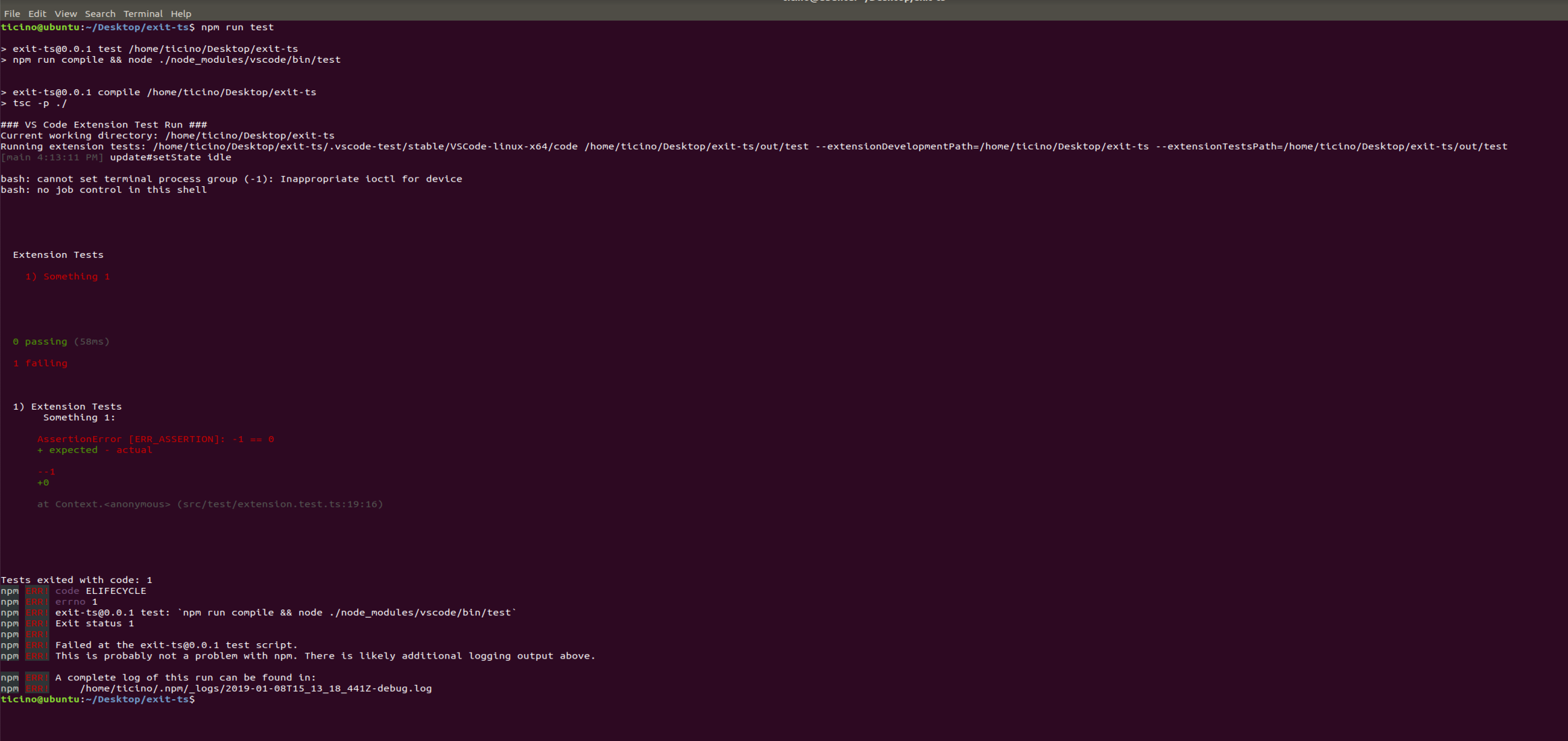Click the final shell prompt line
The image size is (1568, 741).
coord(98,699)
